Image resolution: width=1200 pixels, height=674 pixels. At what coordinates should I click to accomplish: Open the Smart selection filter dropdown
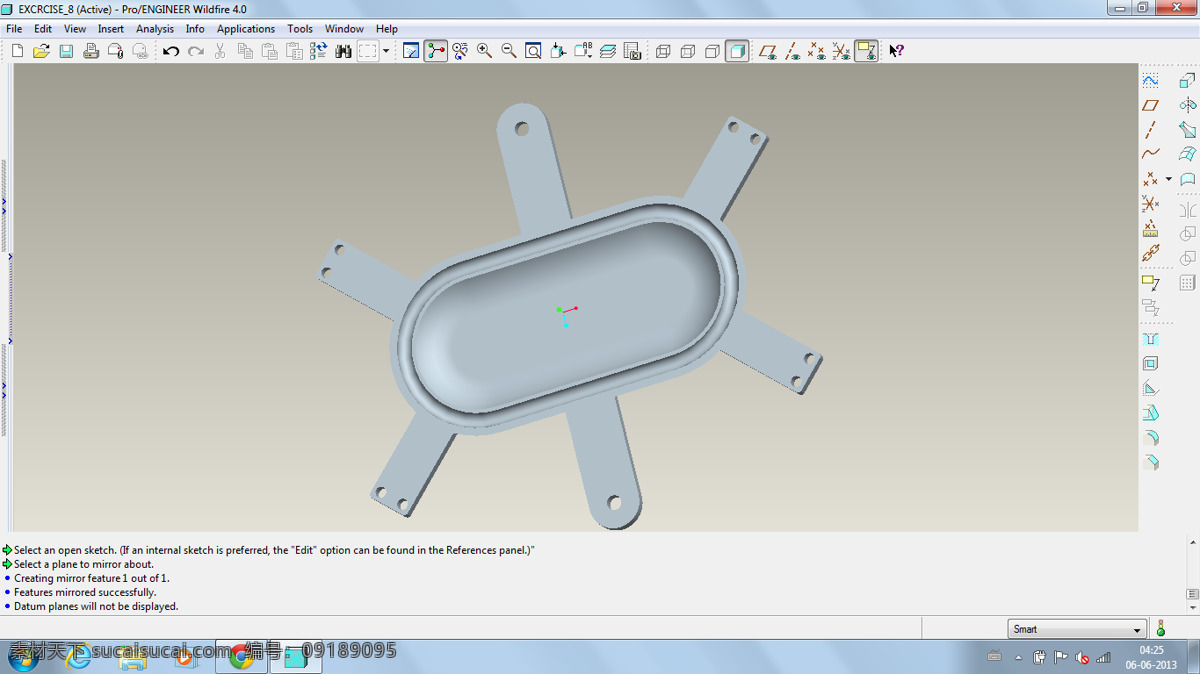pos(1076,629)
